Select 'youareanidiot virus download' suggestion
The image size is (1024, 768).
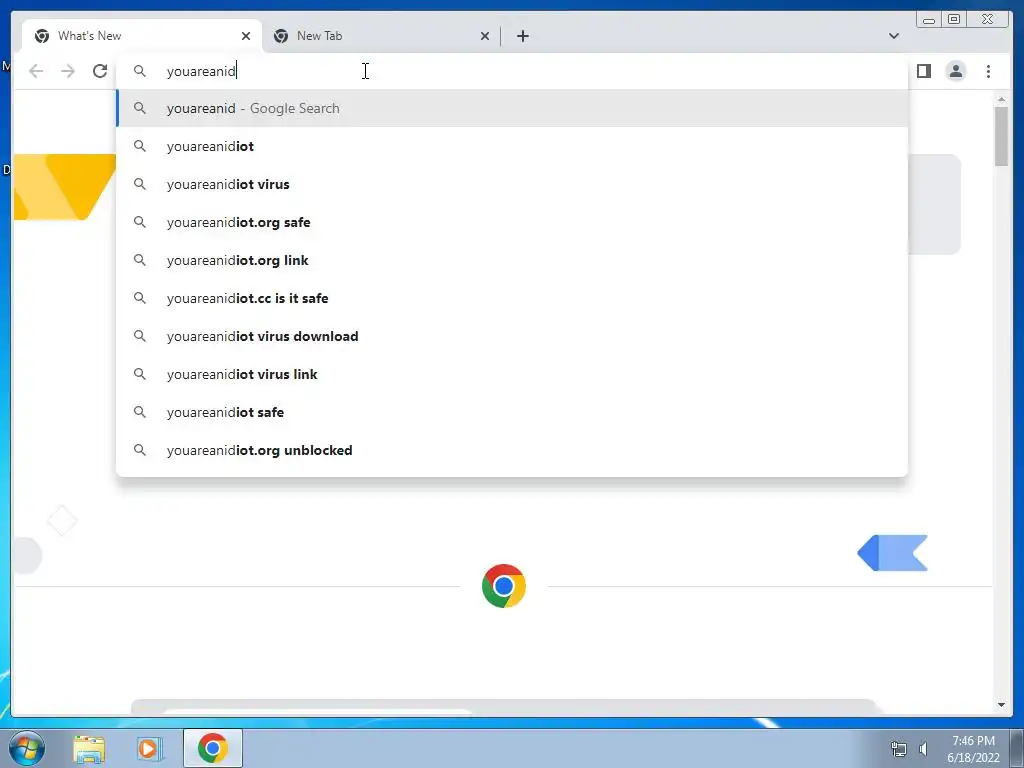(512, 336)
